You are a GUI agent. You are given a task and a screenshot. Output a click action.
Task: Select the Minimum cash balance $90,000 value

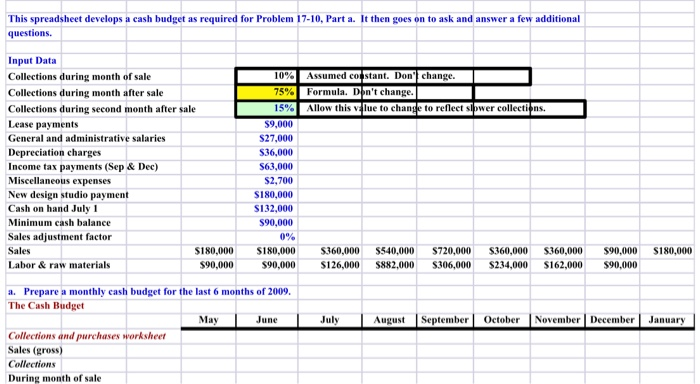tap(276, 222)
